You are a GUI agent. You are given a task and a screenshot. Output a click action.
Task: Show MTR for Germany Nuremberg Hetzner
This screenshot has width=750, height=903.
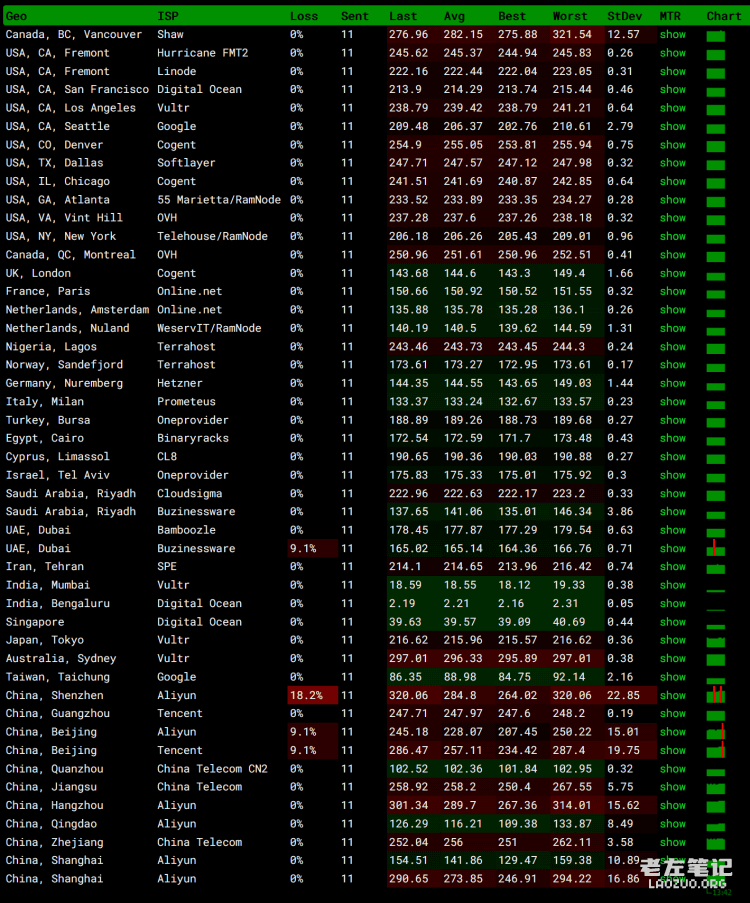pyautogui.click(x=673, y=383)
